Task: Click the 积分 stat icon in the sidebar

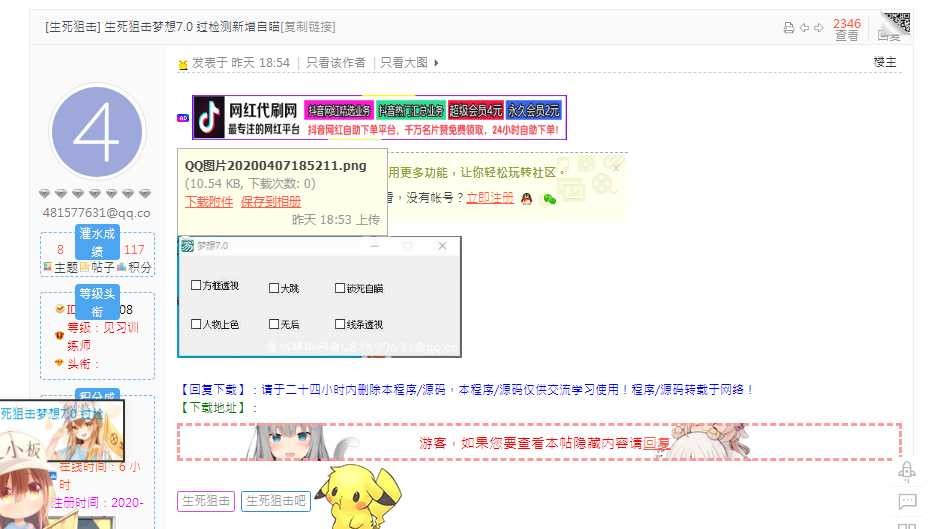Action: click(x=121, y=267)
